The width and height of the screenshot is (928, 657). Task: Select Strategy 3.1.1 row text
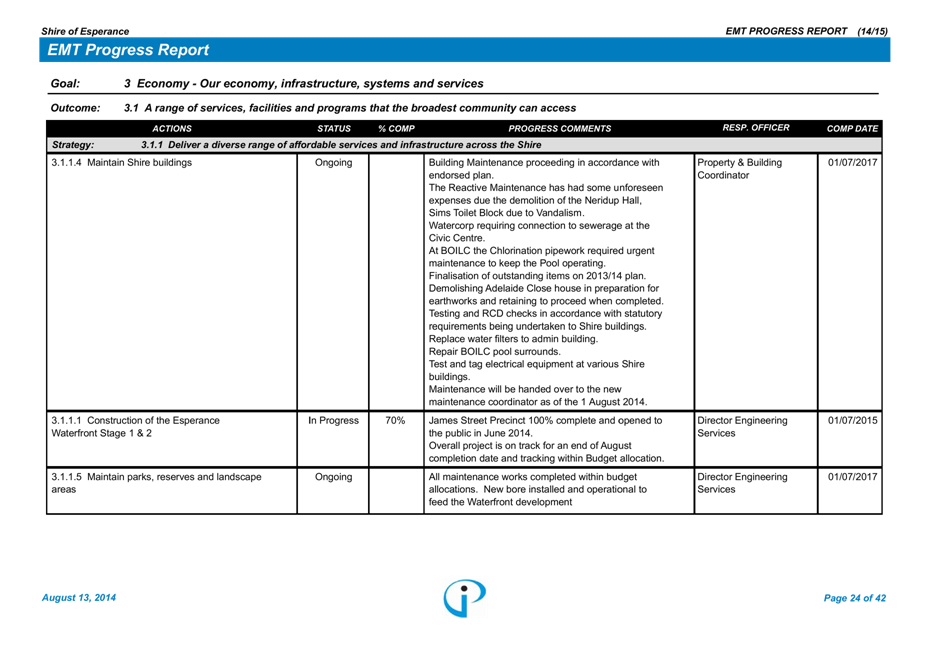click(x=341, y=145)
